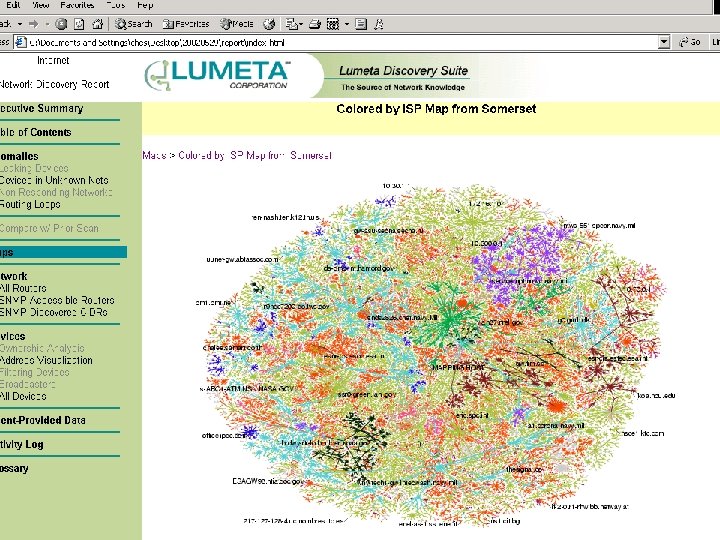
Task: Click the Messenger icon in toolbar
Action: click(379, 24)
